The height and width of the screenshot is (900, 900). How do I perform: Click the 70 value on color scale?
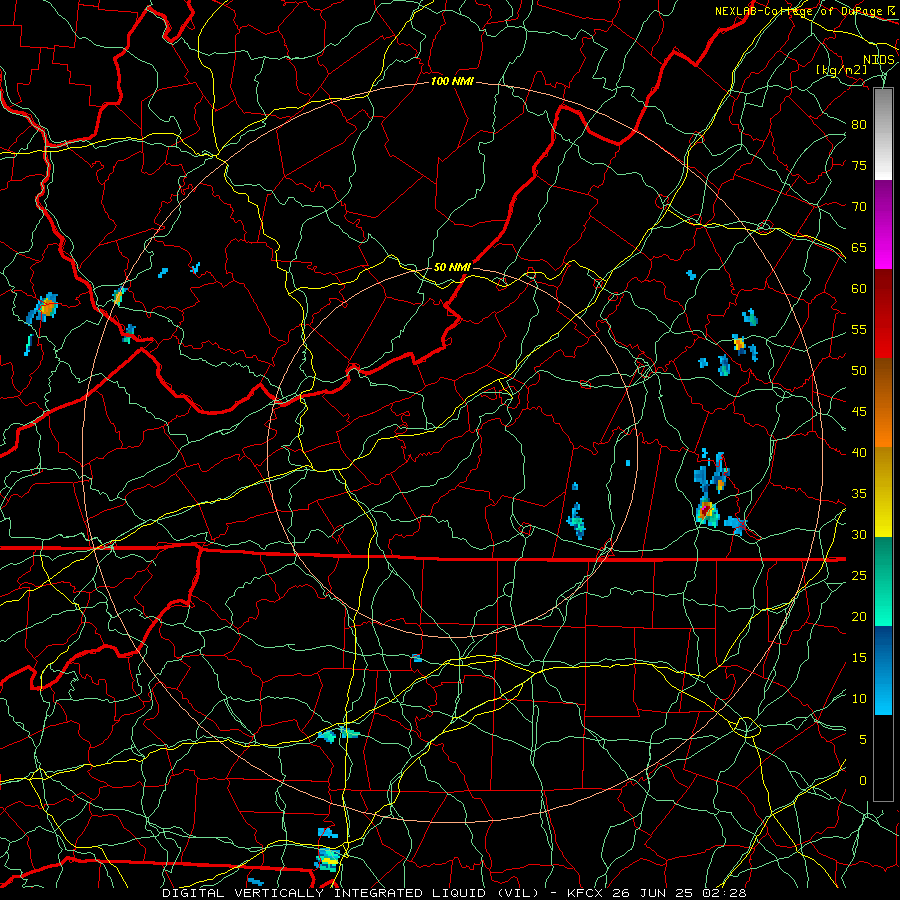859,207
